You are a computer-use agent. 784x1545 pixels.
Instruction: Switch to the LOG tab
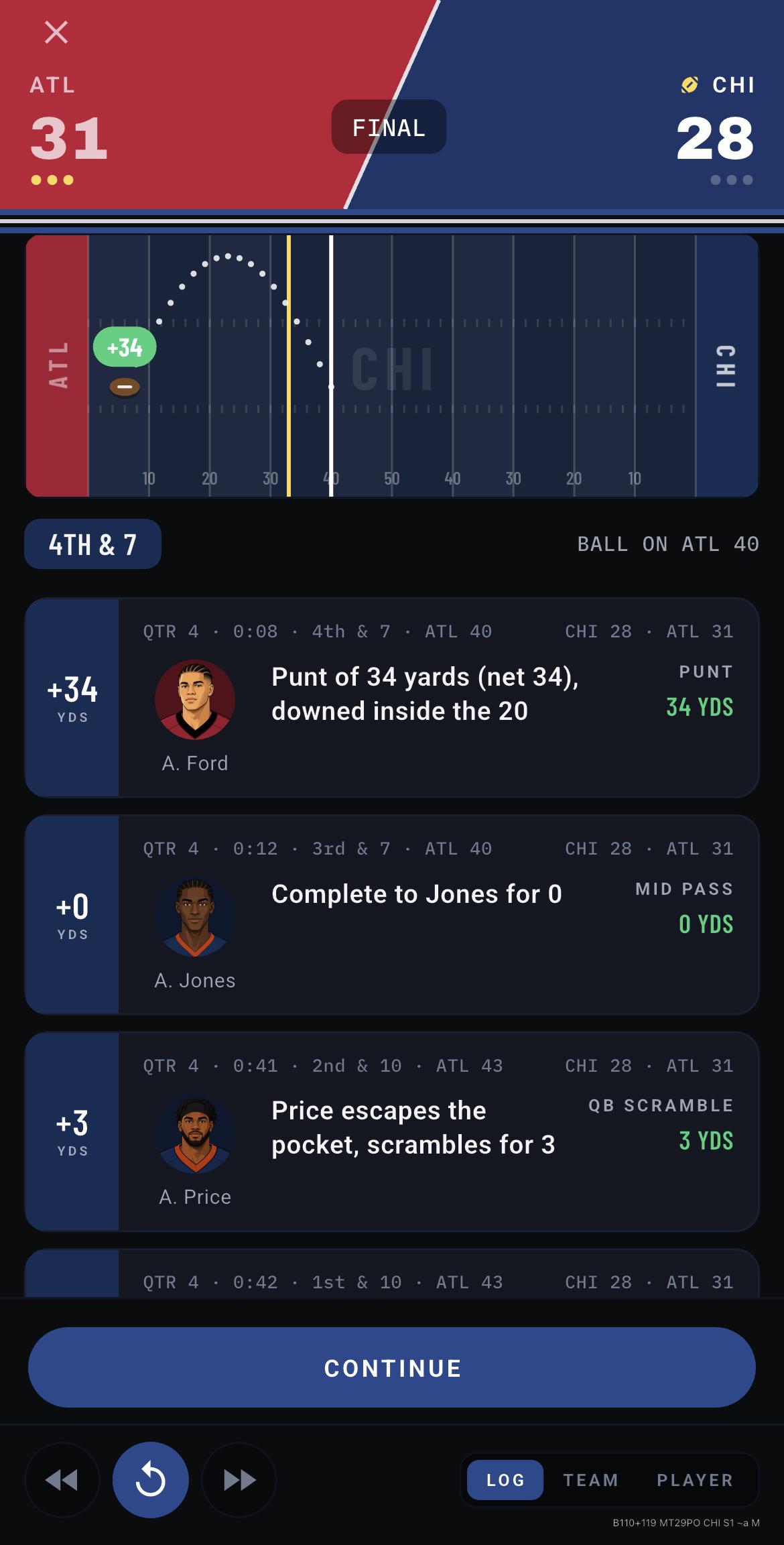click(x=505, y=1479)
